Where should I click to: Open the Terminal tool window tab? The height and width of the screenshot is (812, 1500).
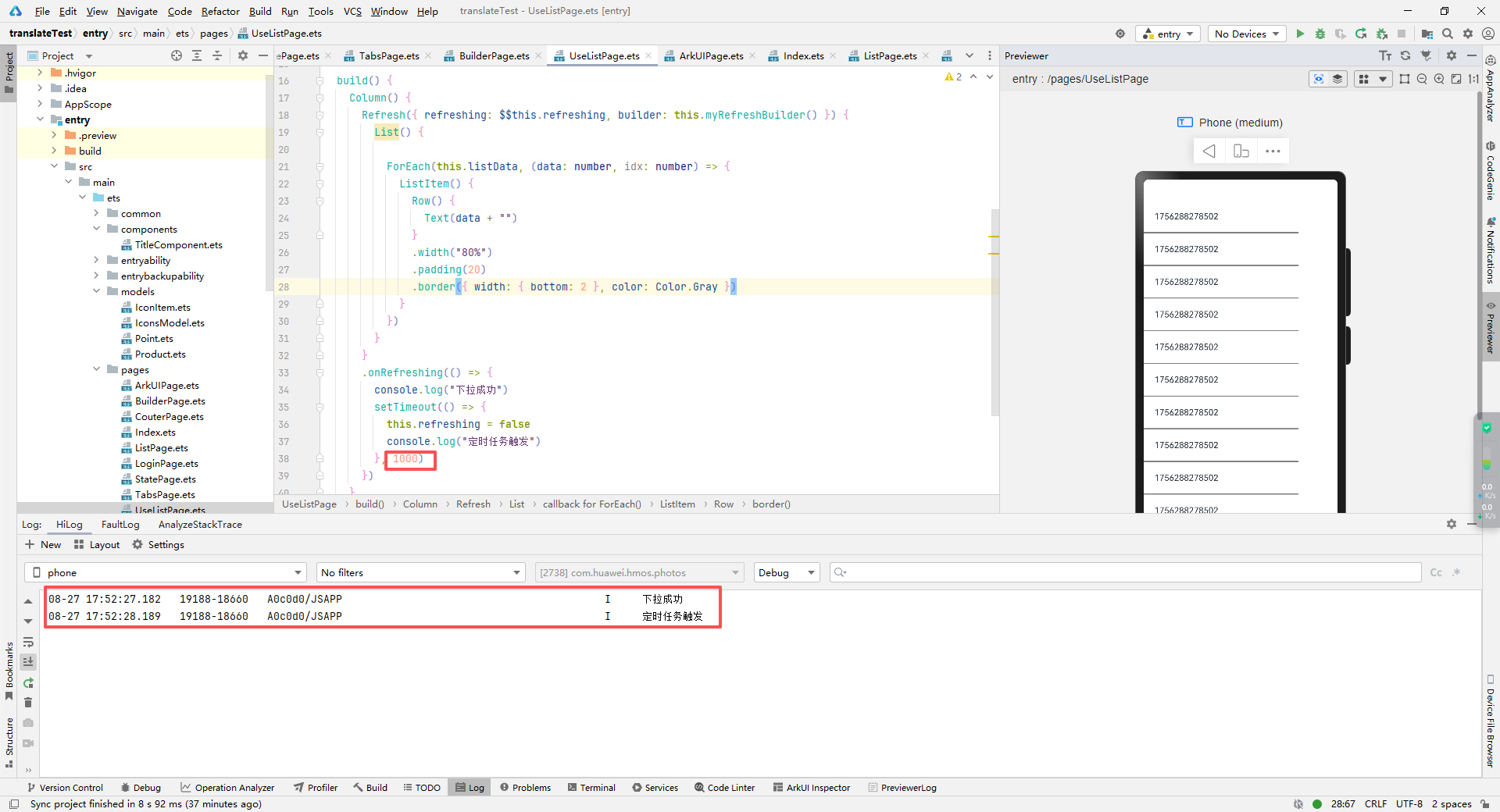[591, 787]
